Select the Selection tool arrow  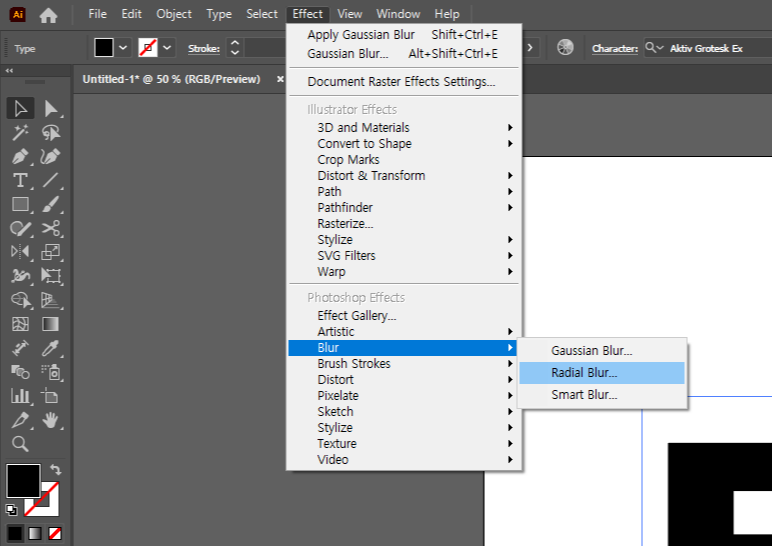click(20, 108)
